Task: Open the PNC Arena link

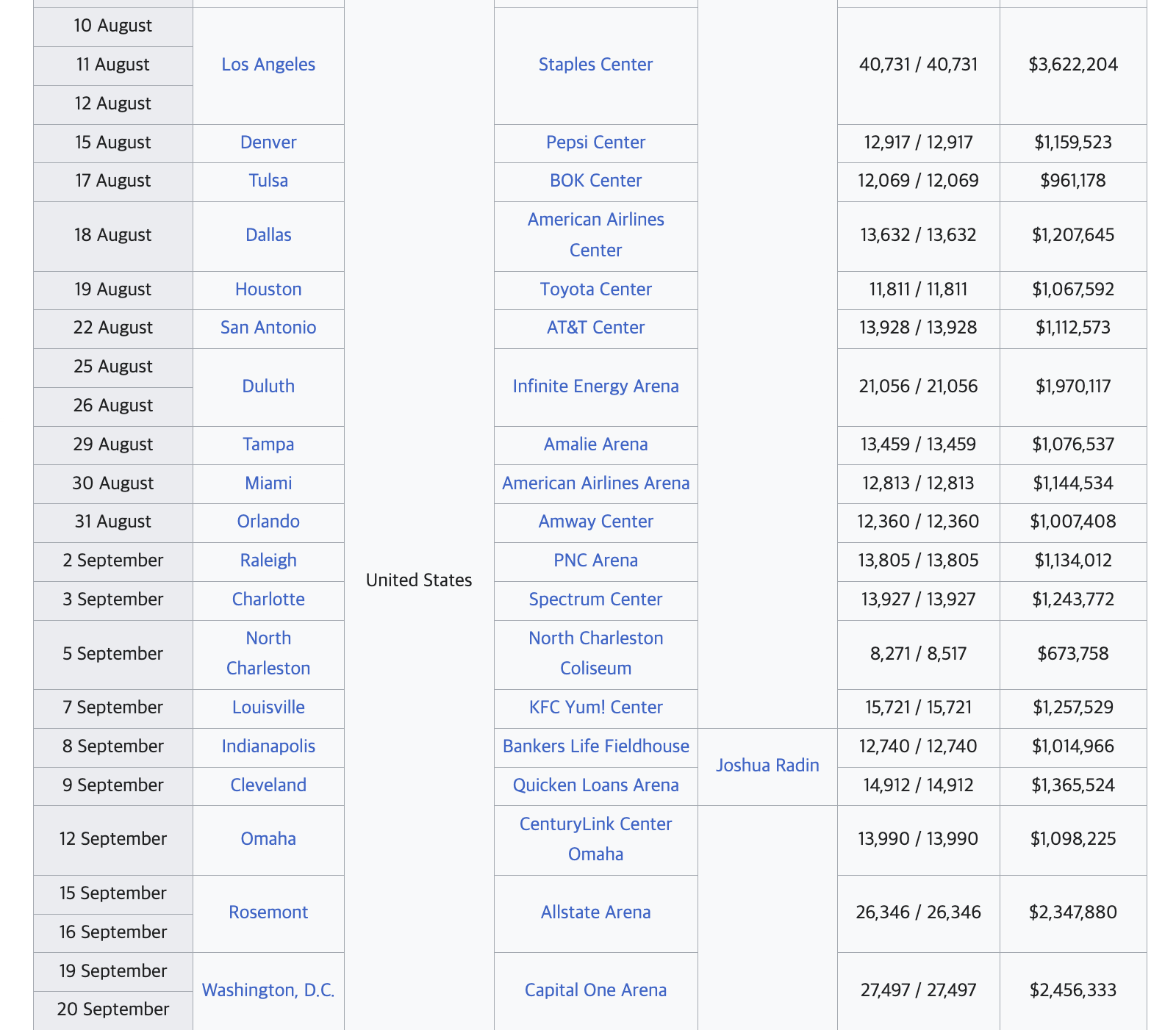Action: (x=595, y=561)
